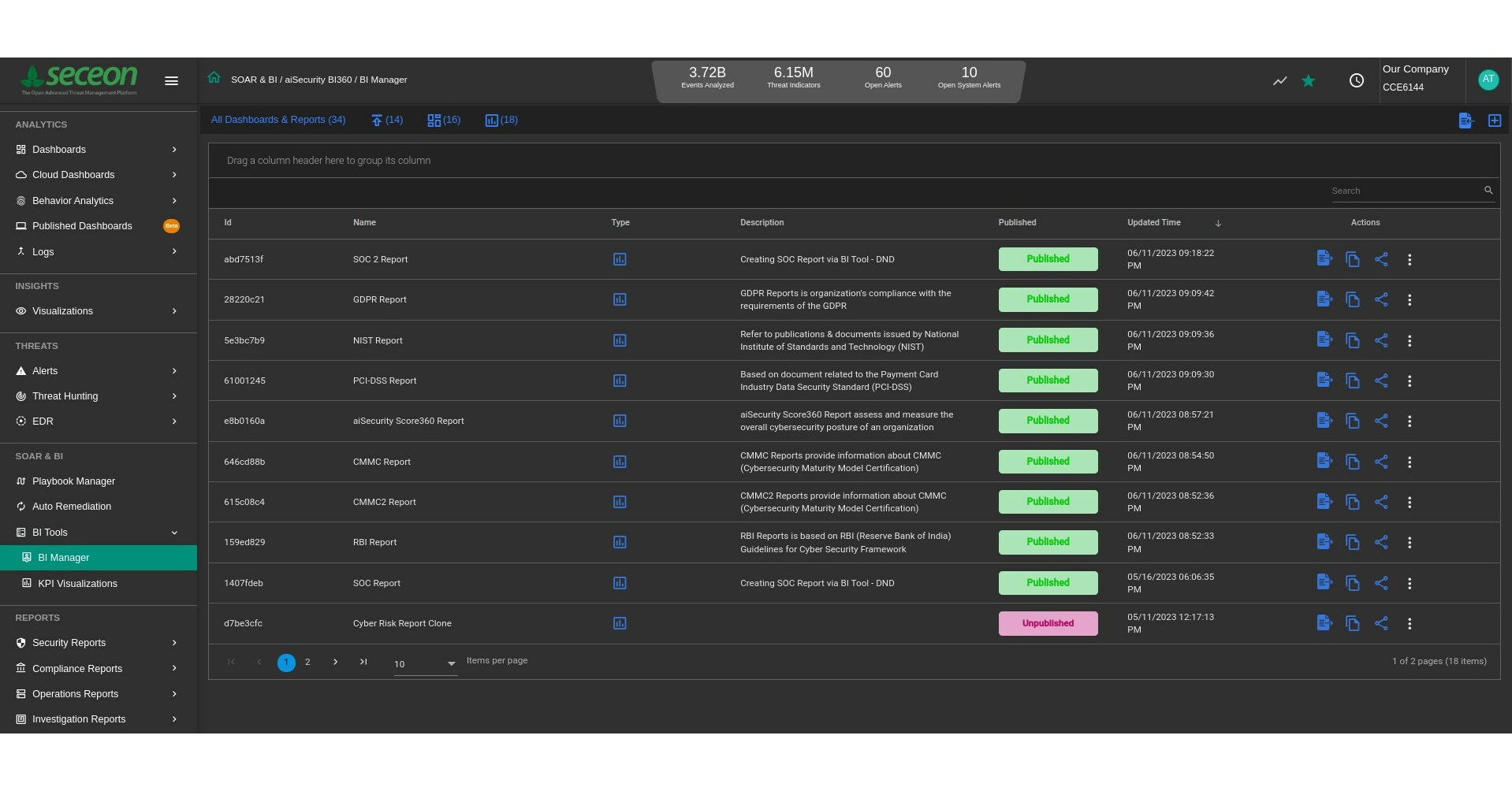The image size is (1512, 791).
Task: Toggle Published status of RBI Report
Action: pos(1048,542)
